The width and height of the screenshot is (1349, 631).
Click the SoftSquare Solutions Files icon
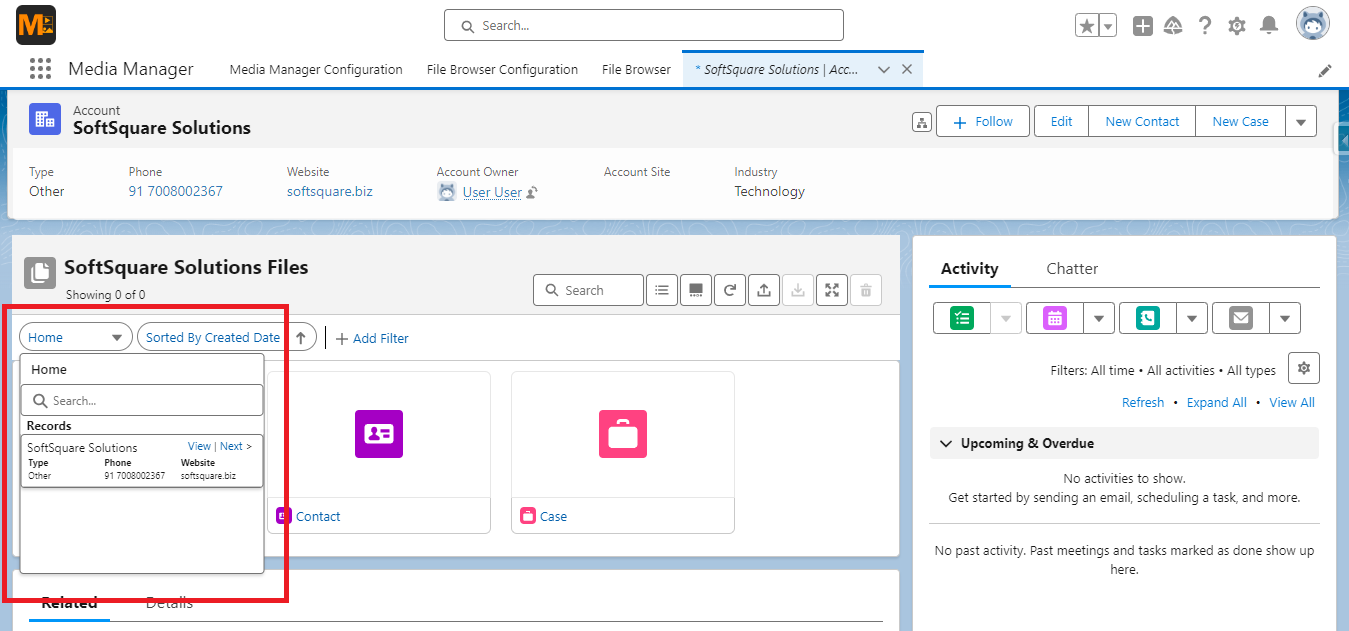point(40,273)
